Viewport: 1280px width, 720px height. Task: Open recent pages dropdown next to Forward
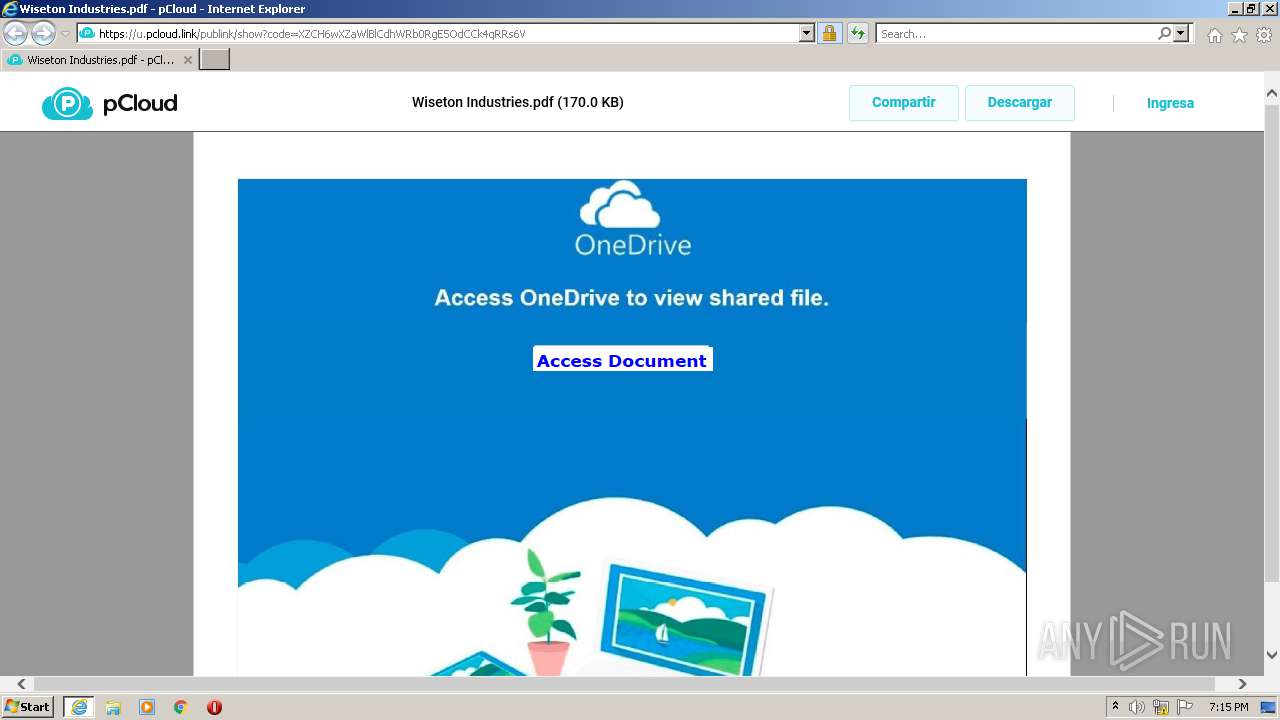(65, 34)
